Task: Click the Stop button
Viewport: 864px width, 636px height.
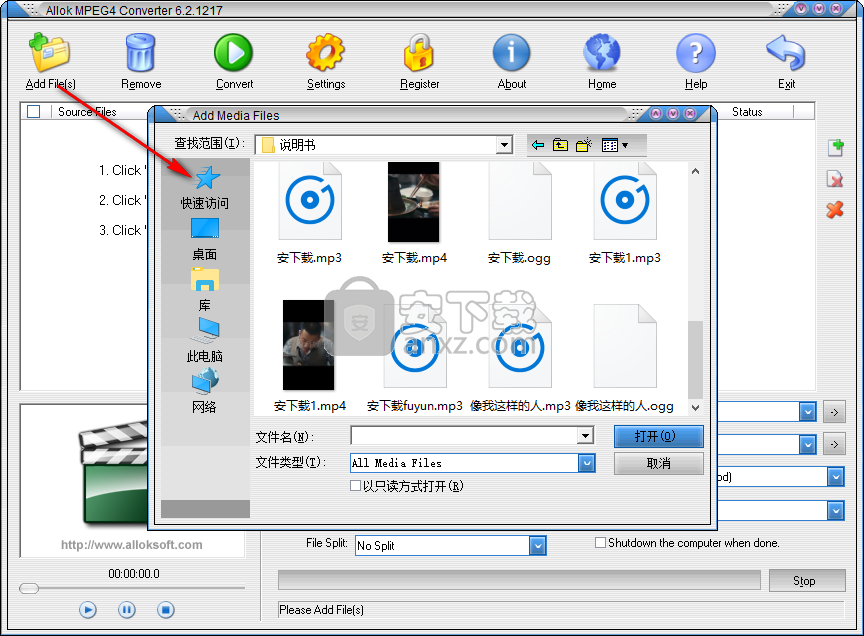Action: click(x=807, y=580)
